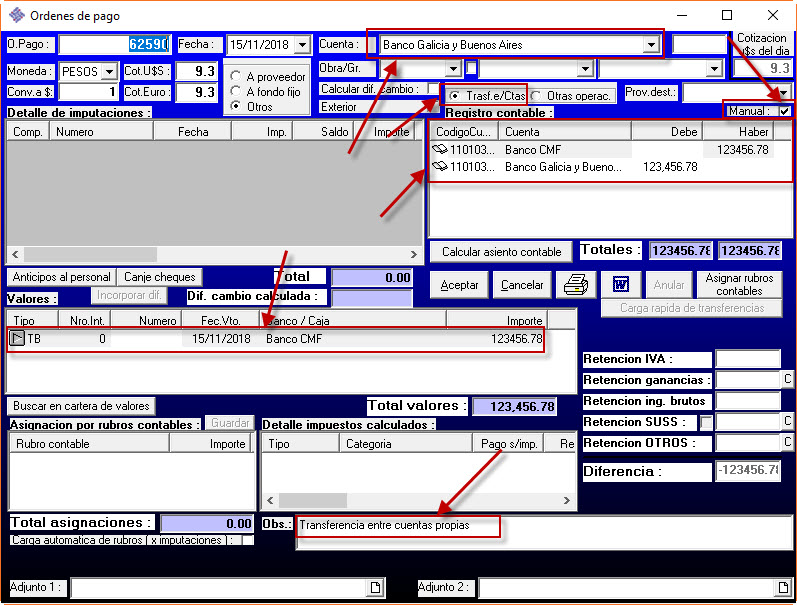Select the 'Otras operac.' radio button
The height and width of the screenshot is (605, 797).
click(x=536, y=96)
